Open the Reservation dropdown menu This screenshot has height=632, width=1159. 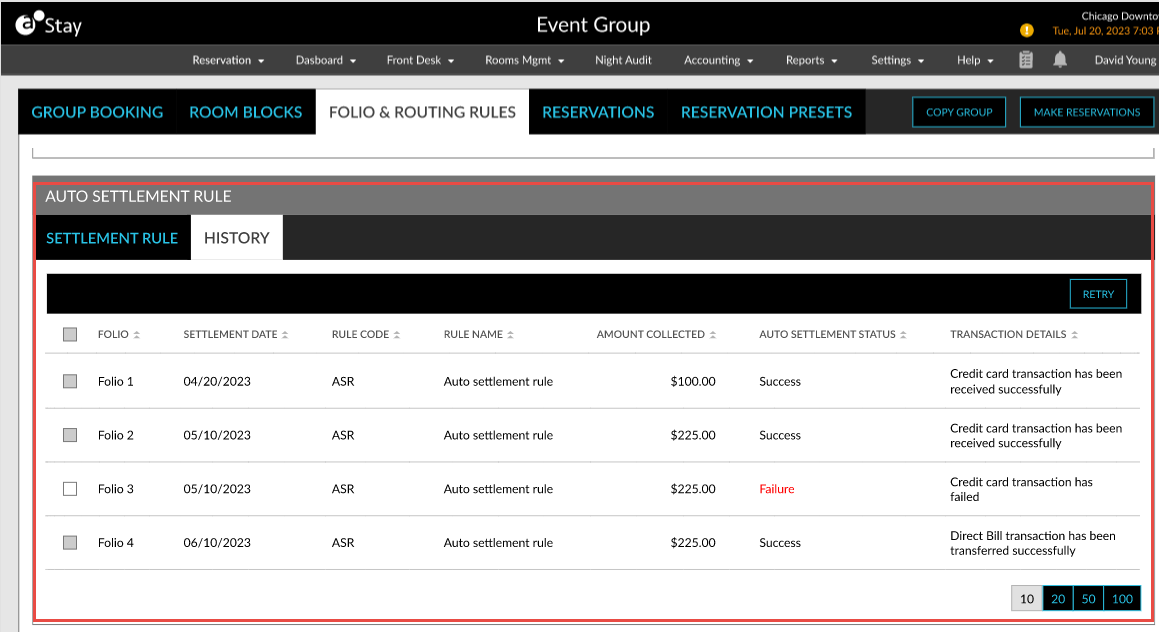pyautogui.click(x=228, y=60)
